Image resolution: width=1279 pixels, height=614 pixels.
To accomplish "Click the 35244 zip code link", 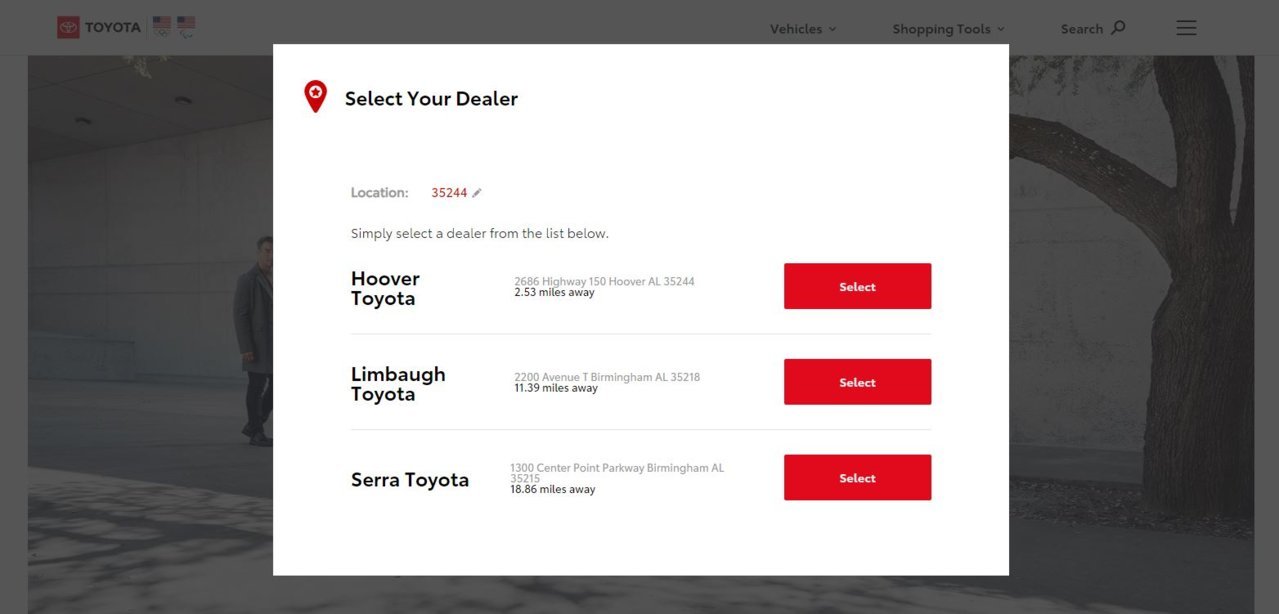I will pyautogui.click(x=449, y=193).
